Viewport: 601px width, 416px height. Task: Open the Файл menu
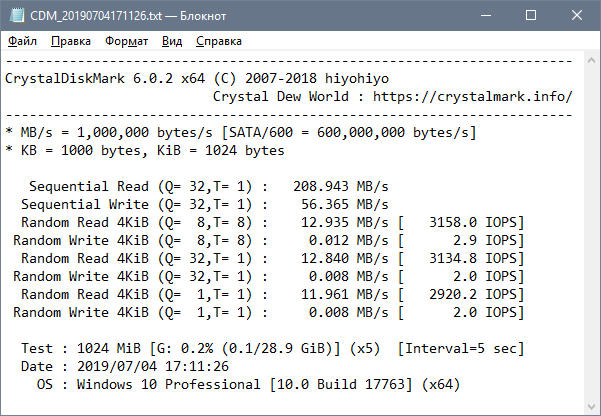coord(22,41)
